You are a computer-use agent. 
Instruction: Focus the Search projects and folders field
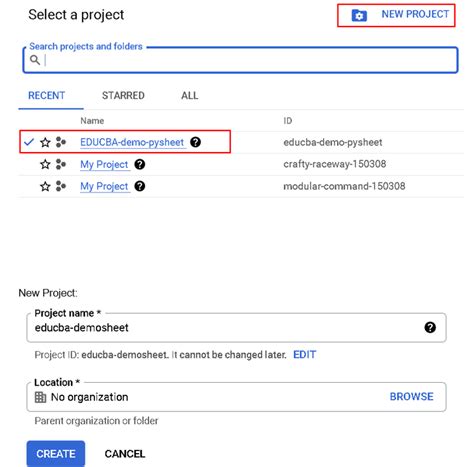tap(241, 60)
